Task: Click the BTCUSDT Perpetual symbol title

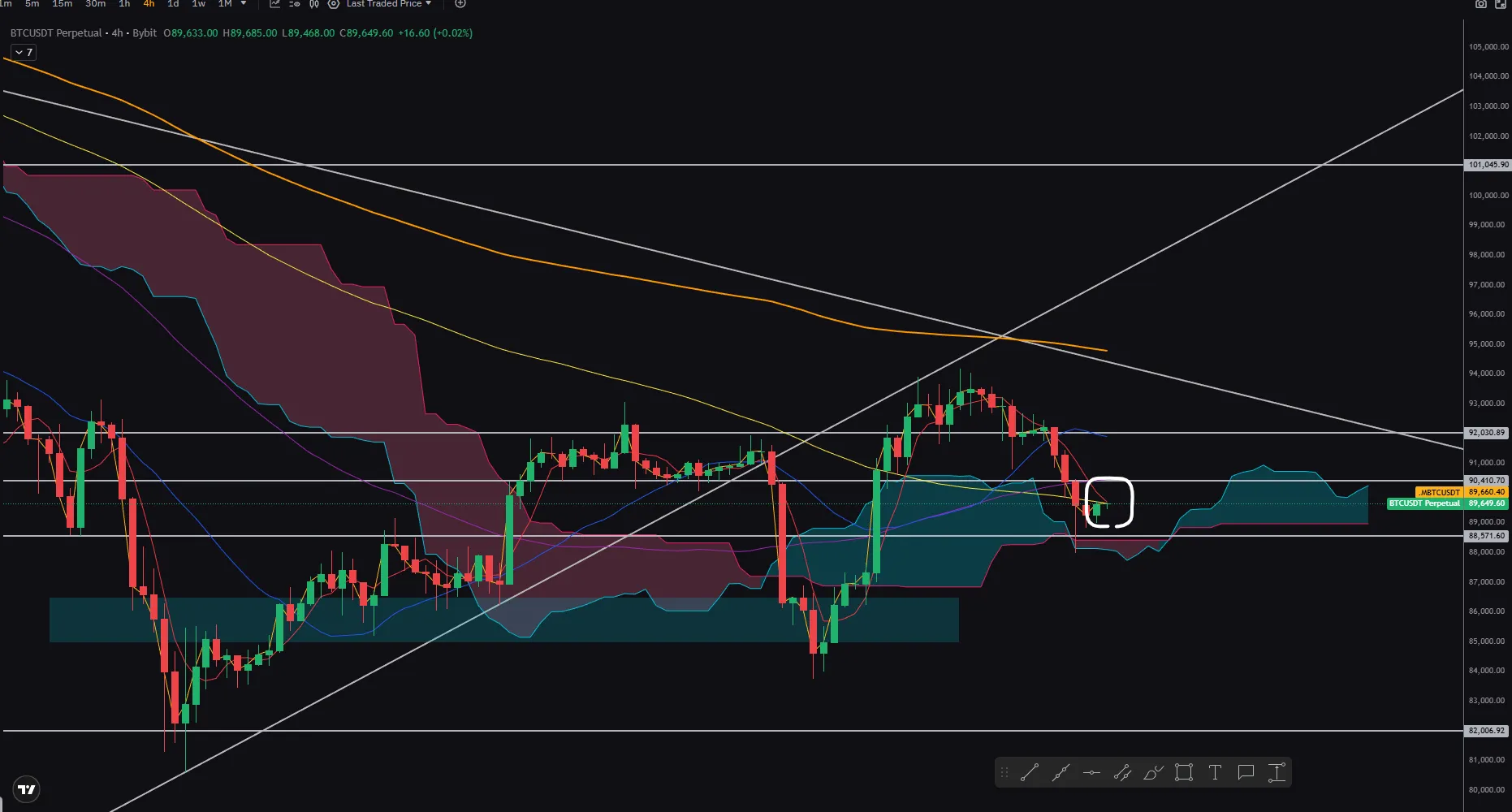Action: [x=56, y=33]
